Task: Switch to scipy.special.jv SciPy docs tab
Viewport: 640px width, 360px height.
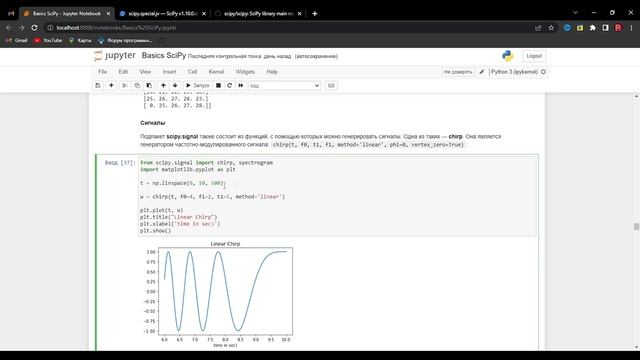Action: [x=162, y=13]
